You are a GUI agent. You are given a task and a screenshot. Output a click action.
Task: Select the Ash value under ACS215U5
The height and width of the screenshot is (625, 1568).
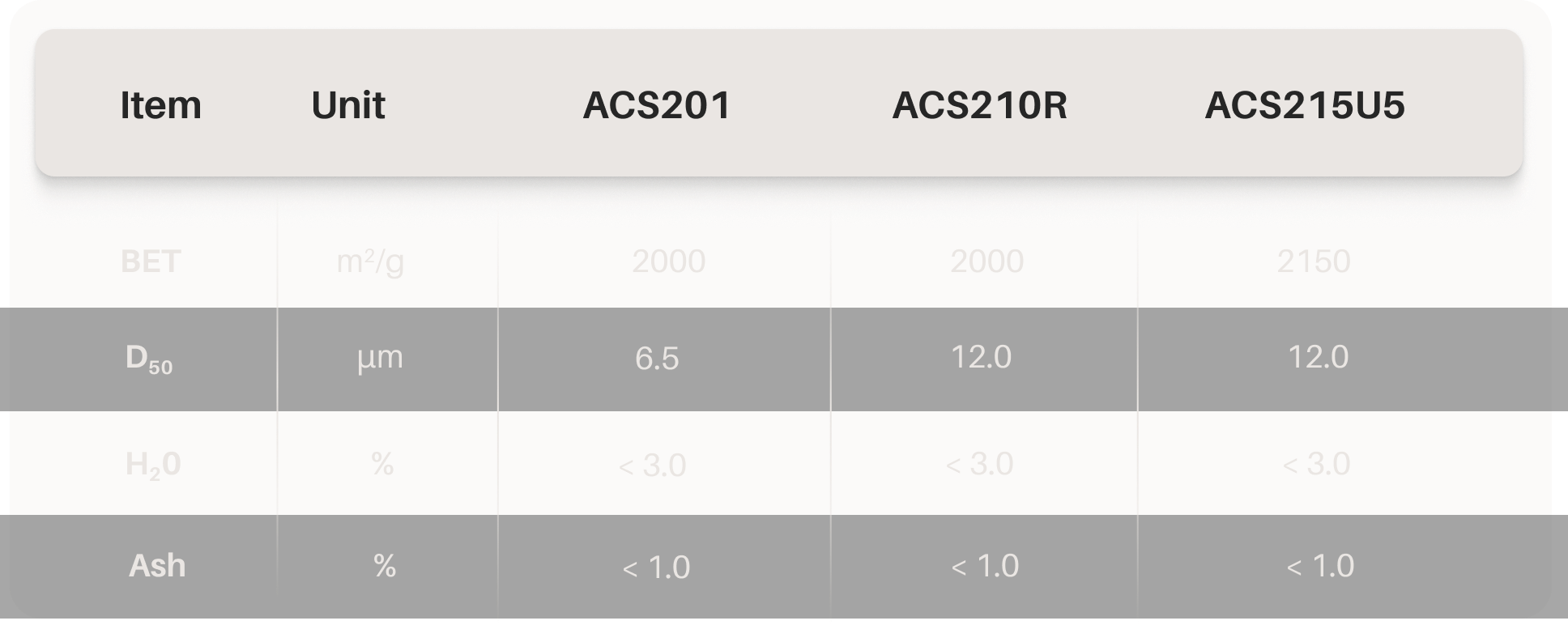coord(1320,566)
